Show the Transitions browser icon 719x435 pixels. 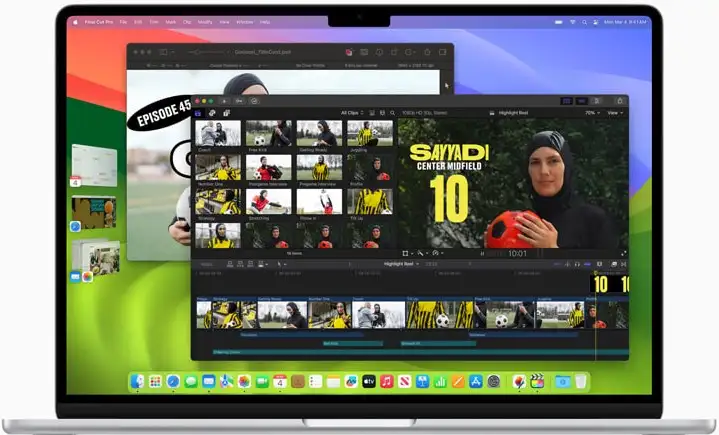pyautogui.click(x=624, y=264)
